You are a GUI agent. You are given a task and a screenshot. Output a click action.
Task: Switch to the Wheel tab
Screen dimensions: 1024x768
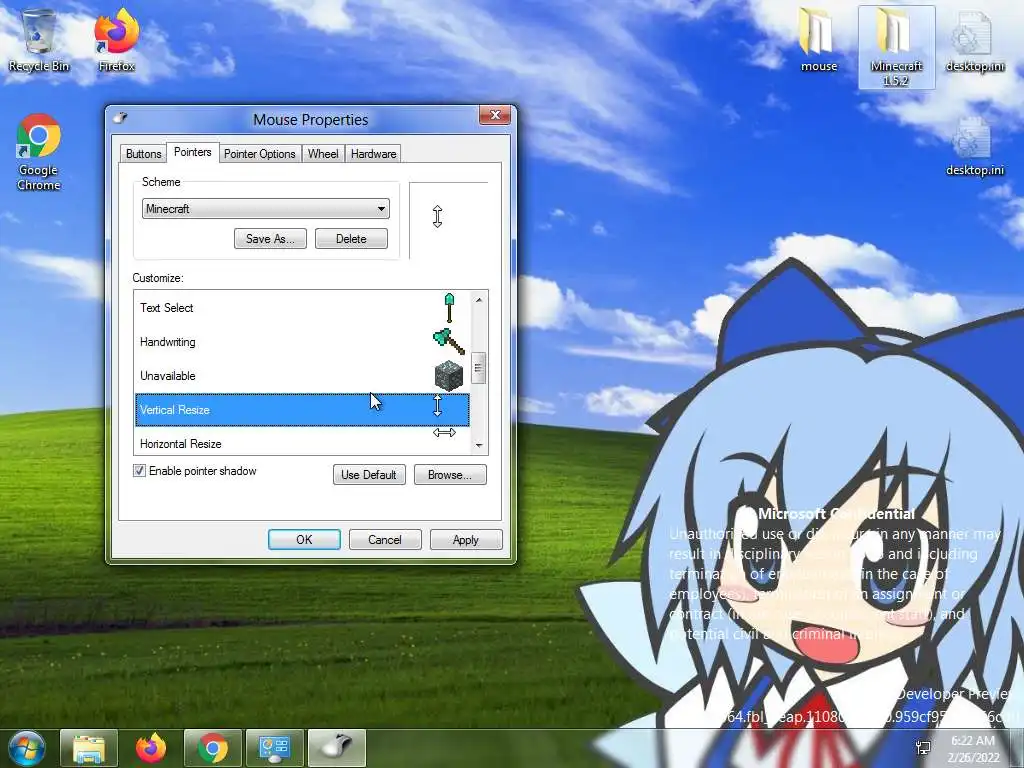tap(323, 154)
